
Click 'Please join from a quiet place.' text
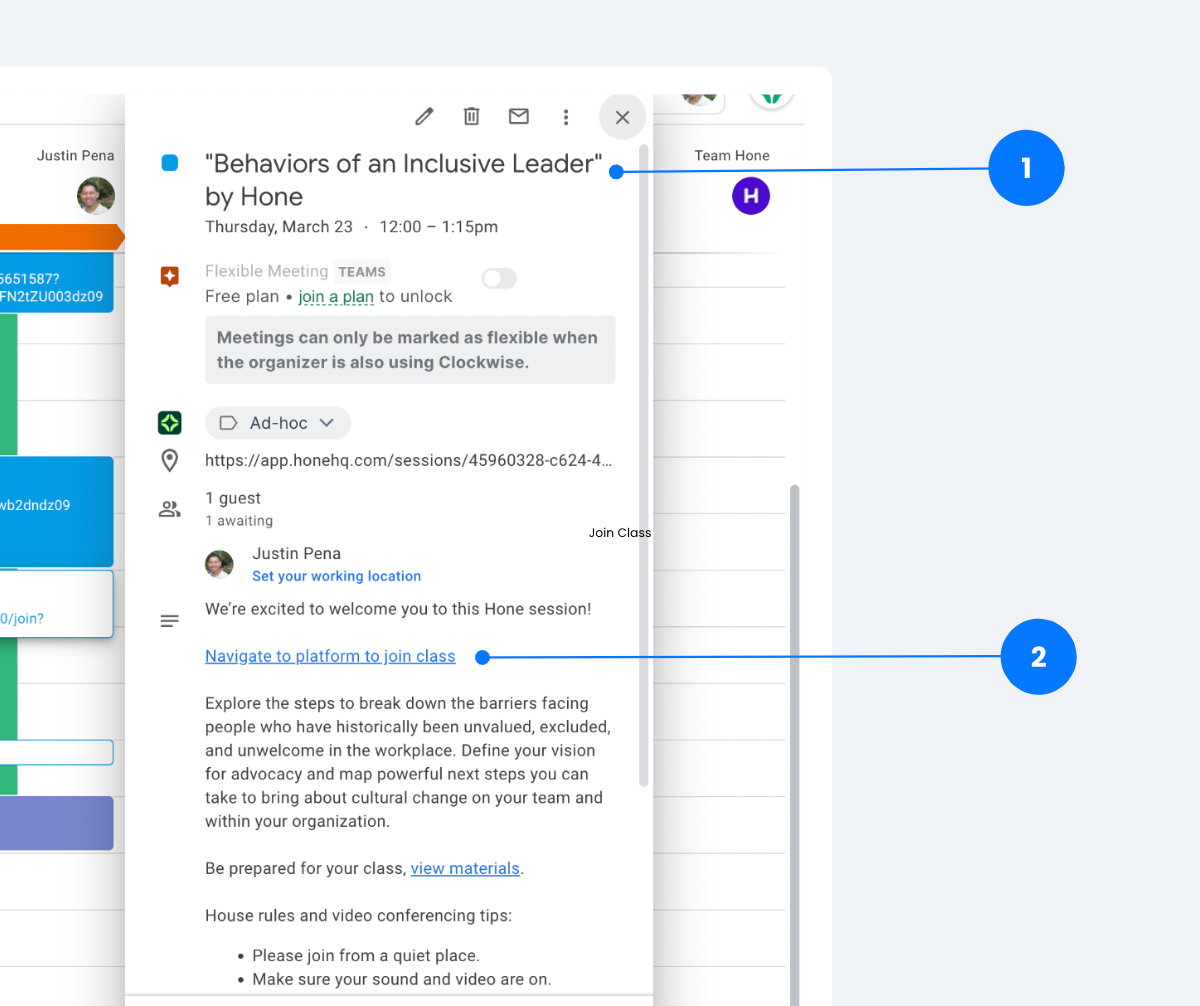[366, 955]
